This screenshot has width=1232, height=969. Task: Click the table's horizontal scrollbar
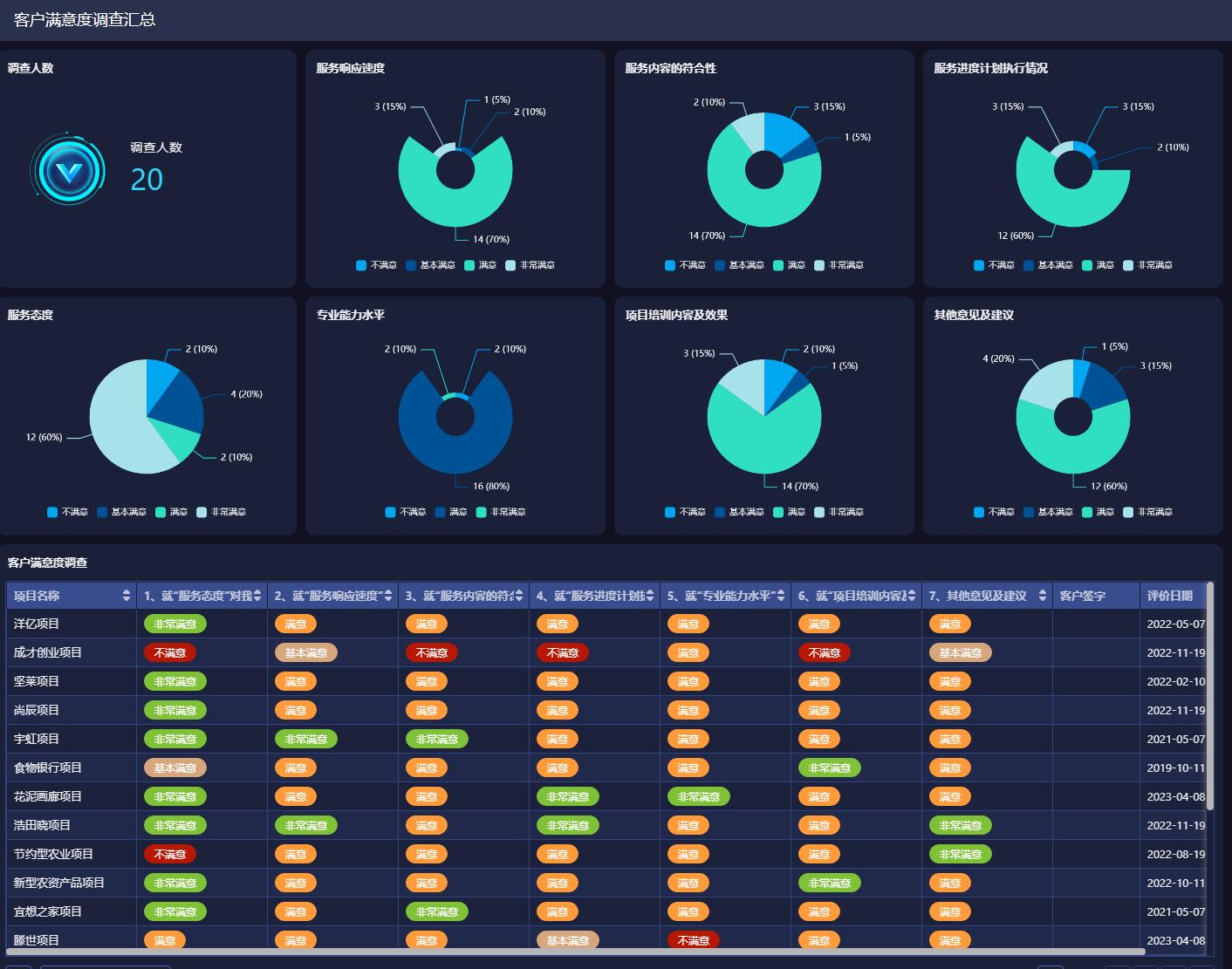coord(576,952)
